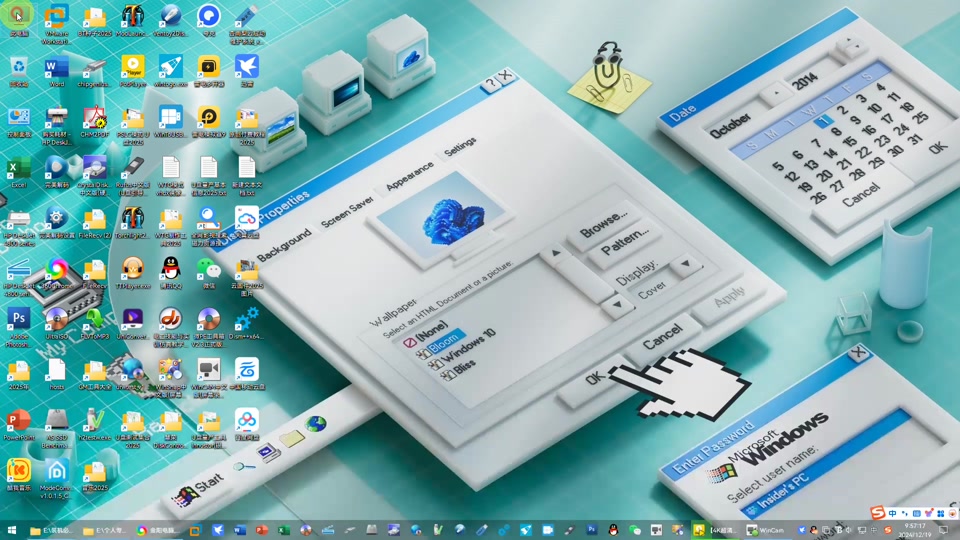Open the CrystalDisk desktop shortcut

94,176
